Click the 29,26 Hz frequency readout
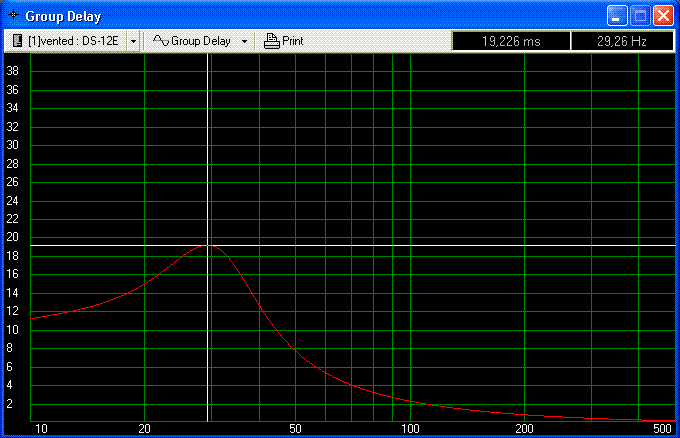Screen dimensions: 680x438 (x=621, y=41)
